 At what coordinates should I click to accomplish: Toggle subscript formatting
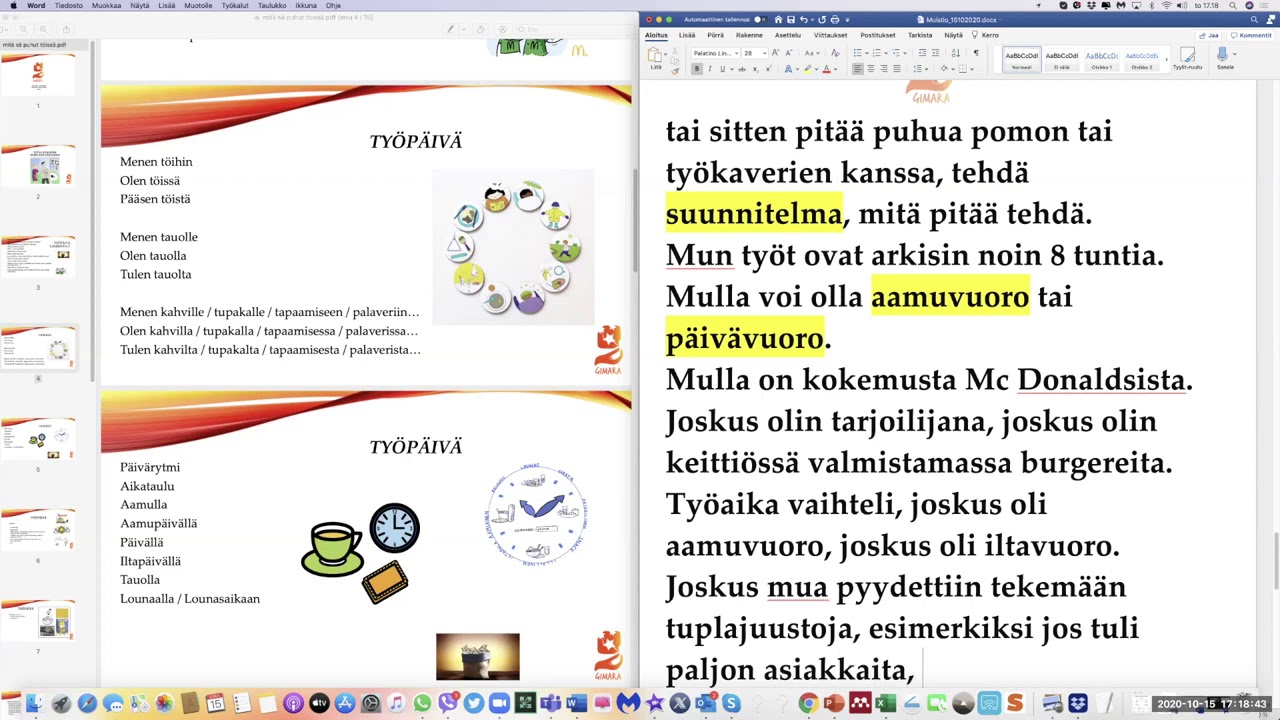pyautogui.click(x=755, y=69)
